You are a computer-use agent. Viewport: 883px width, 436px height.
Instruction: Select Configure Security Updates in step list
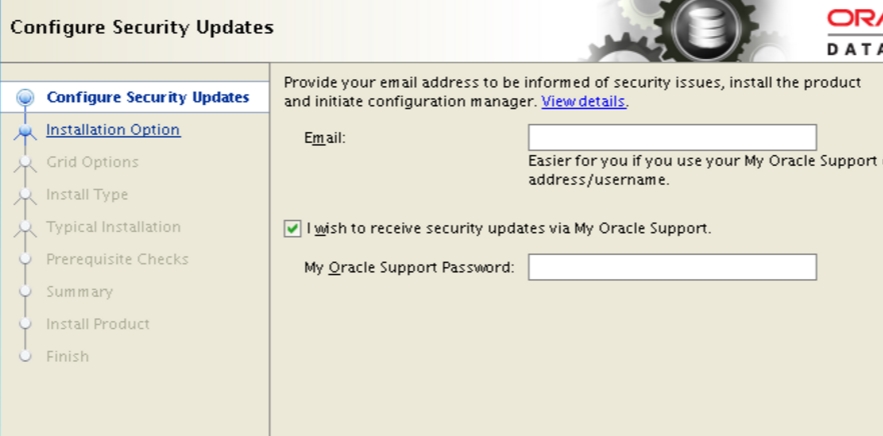(x=148, y=97)
